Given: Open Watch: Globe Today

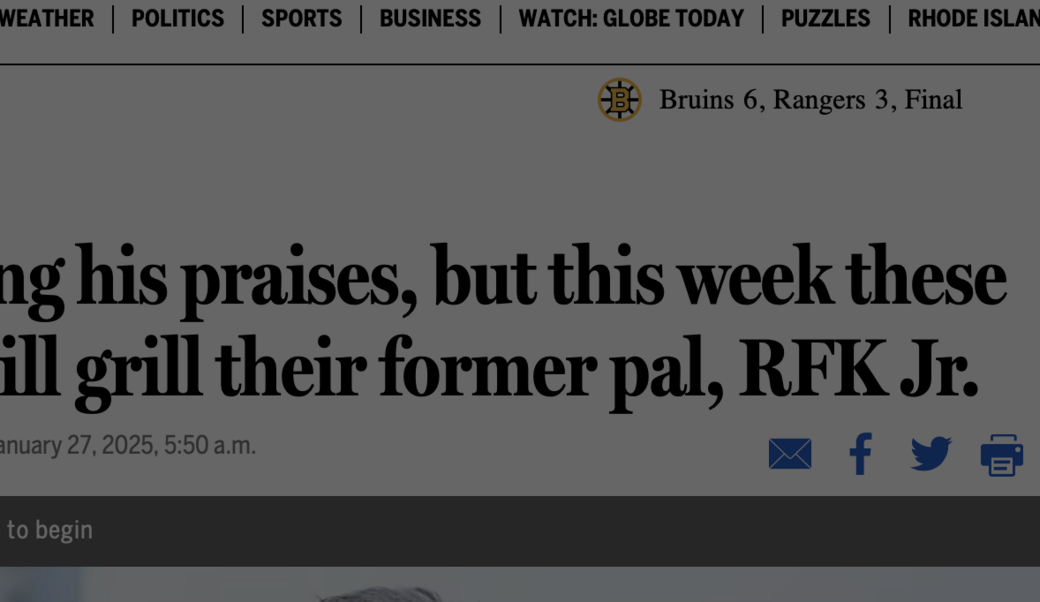Looking at the screenshot, I should (x=631, y=19).
